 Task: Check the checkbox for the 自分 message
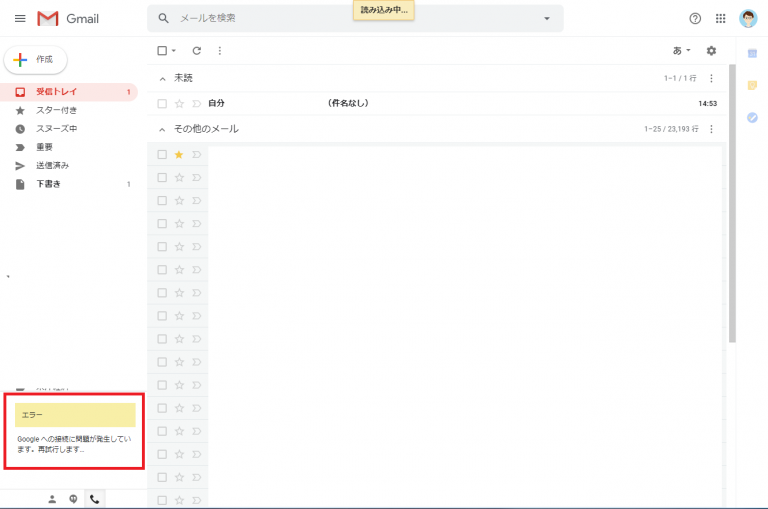click(x=162, y=103)
